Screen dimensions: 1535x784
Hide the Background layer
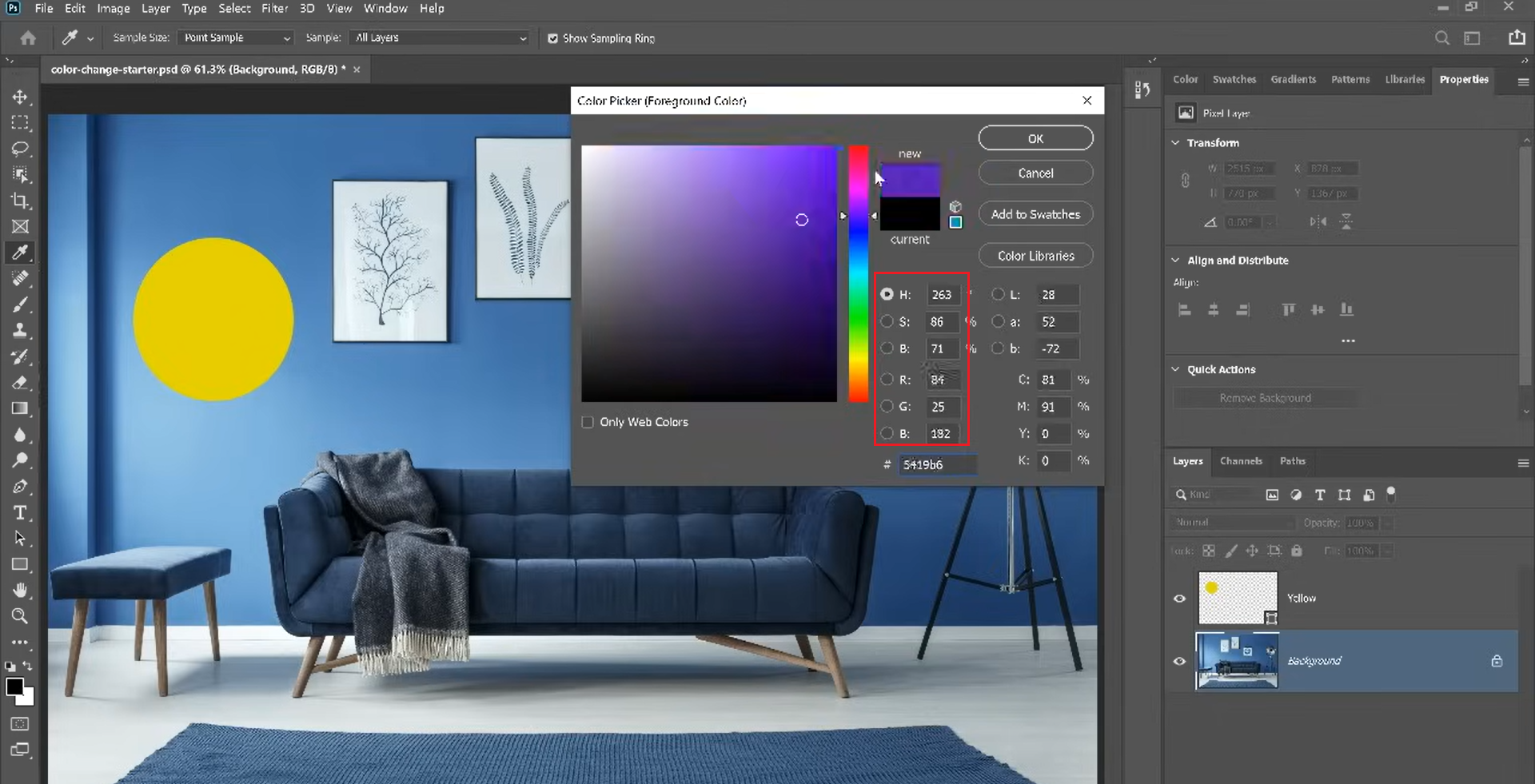click(x=1180, y=661)
